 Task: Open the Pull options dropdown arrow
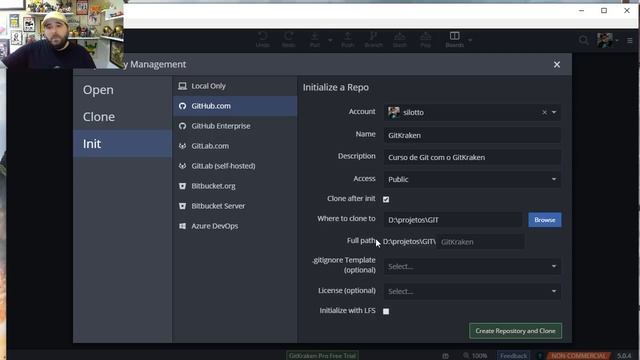(x=330, y=40)
